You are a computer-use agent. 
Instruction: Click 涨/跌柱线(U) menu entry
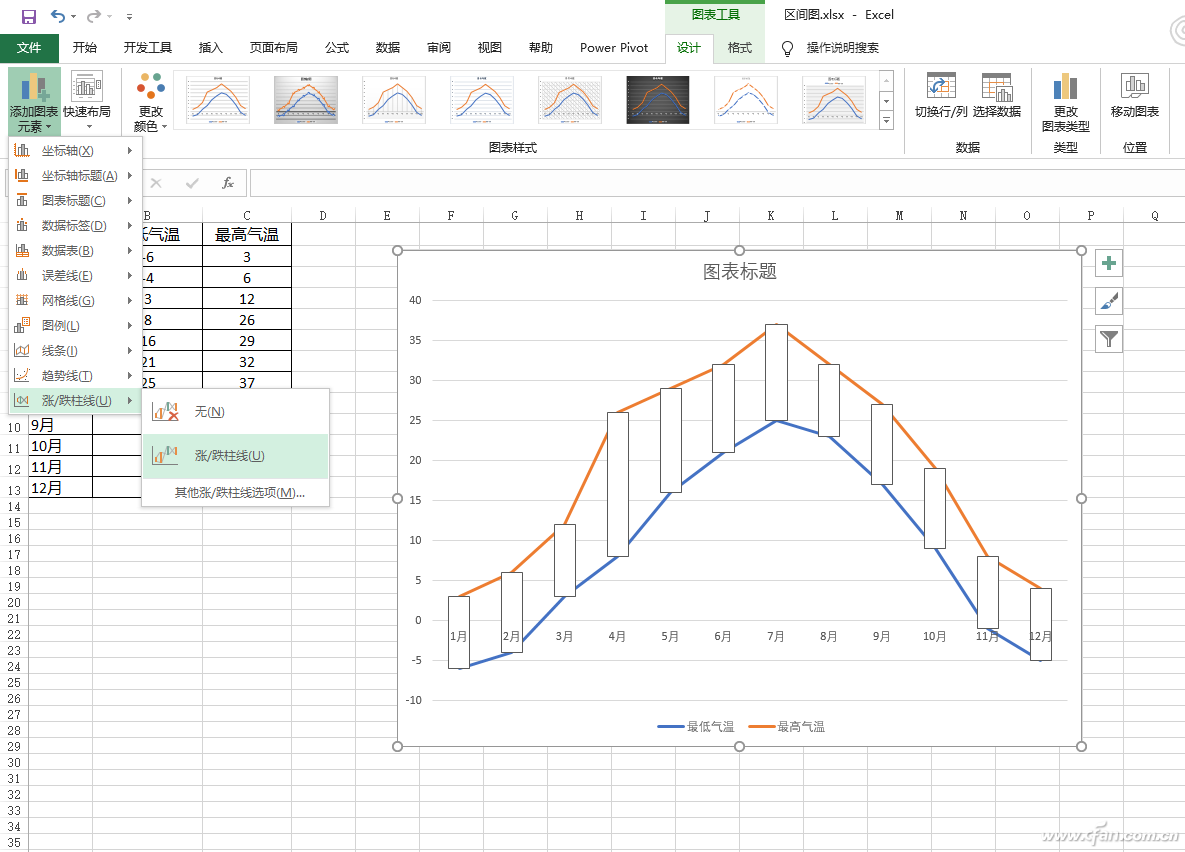point(75,400)
